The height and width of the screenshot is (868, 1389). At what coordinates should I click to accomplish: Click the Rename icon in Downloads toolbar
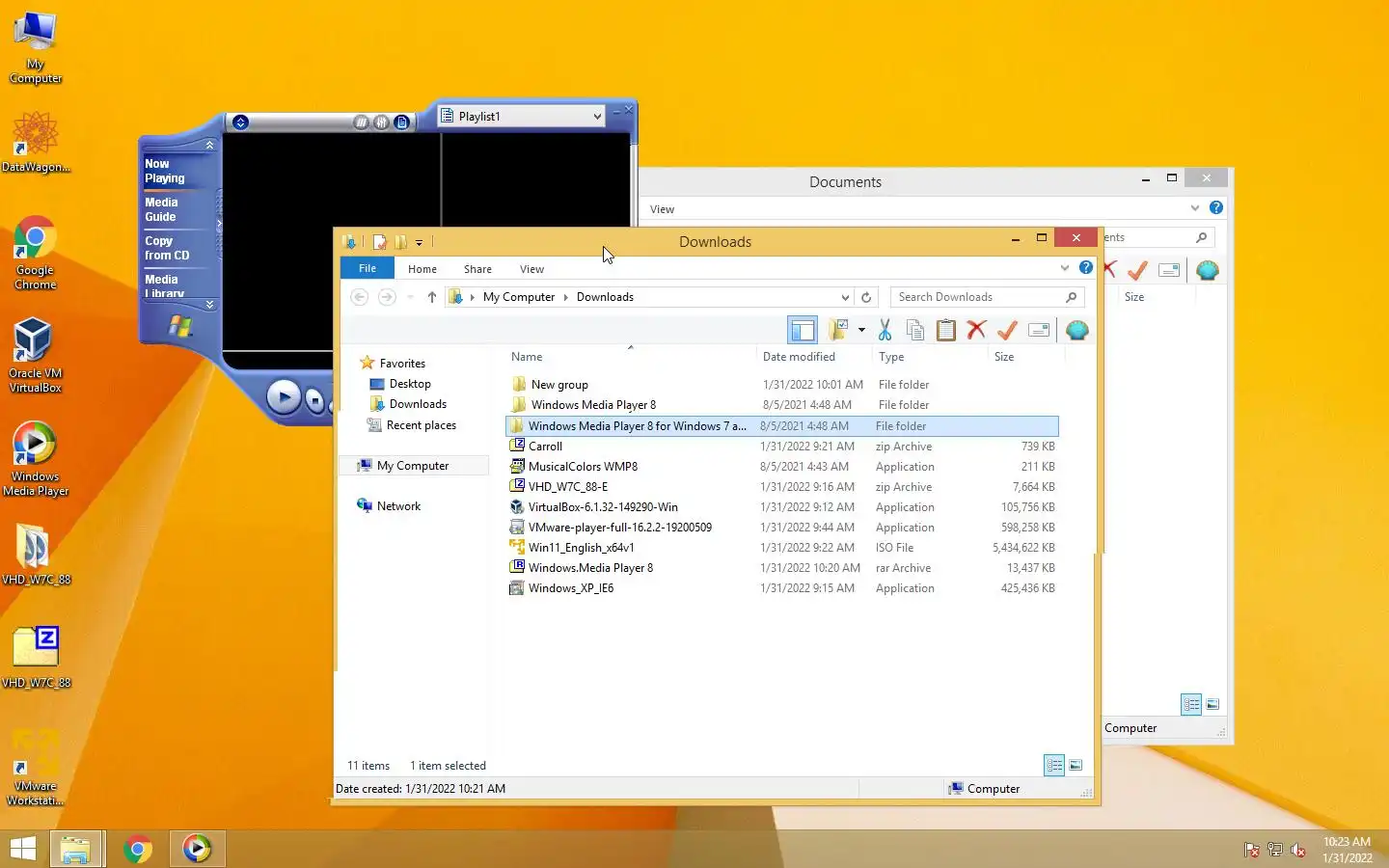(x=1039, y=330)
